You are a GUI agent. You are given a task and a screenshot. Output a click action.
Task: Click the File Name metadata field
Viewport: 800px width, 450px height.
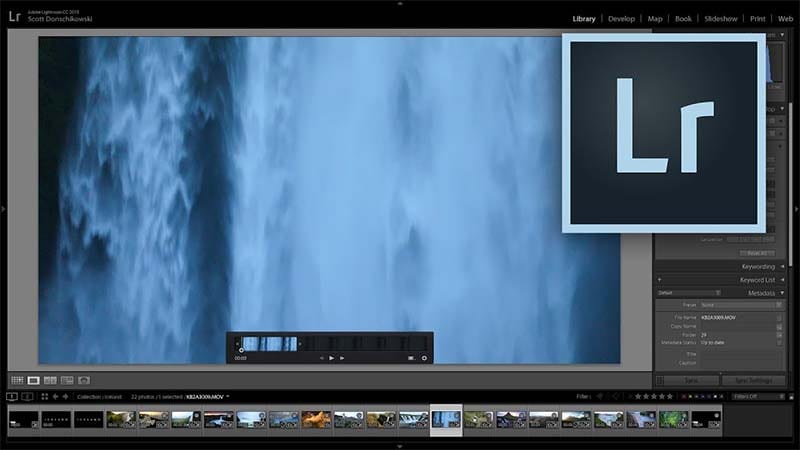[738, 317]
